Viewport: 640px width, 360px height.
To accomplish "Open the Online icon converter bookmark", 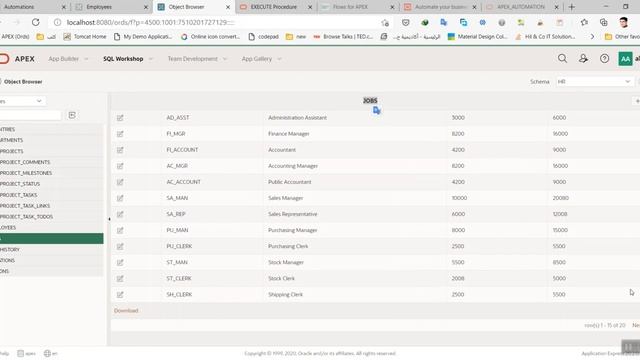I will click(x=211, y=37).
